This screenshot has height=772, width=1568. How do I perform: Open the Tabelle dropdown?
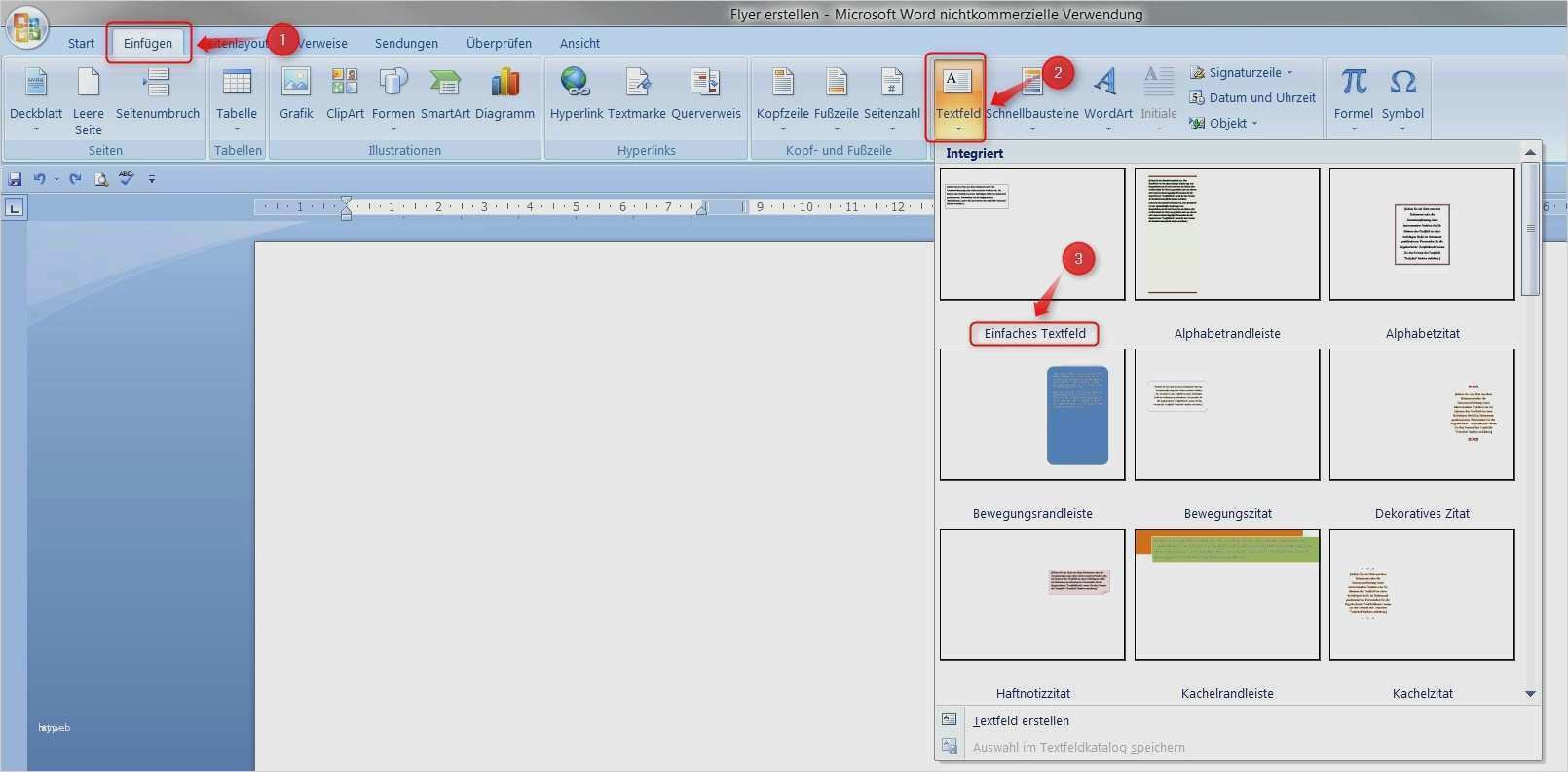pyautogui.click(x=237, y=97)
